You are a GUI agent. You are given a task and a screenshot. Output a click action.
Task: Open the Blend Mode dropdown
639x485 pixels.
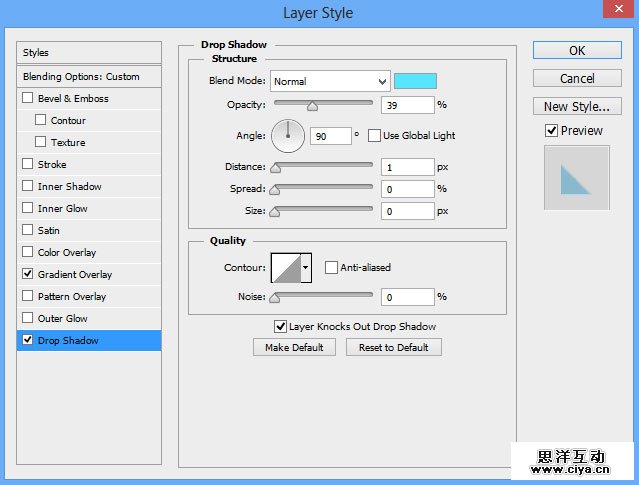328,81
